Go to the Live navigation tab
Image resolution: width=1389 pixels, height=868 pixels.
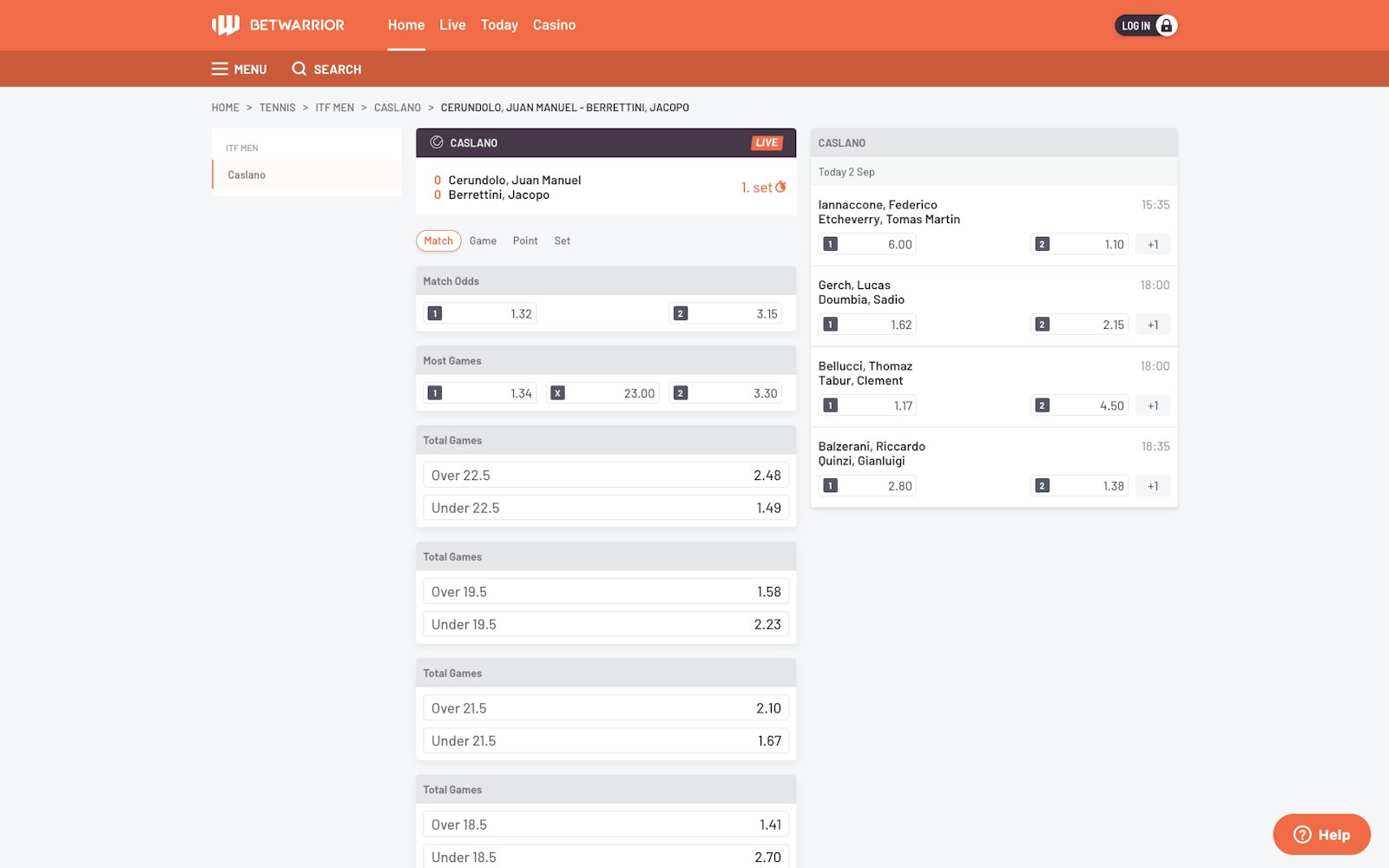click(452, 25)
